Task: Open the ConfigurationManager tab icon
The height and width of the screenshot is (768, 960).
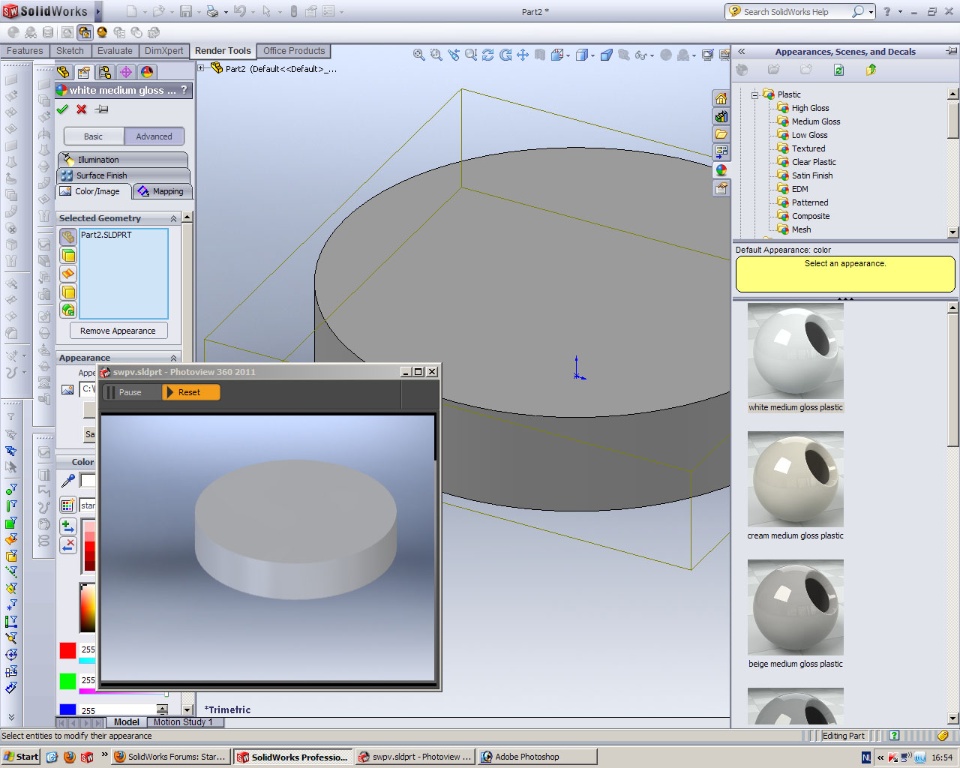Action: coord(105,72)
